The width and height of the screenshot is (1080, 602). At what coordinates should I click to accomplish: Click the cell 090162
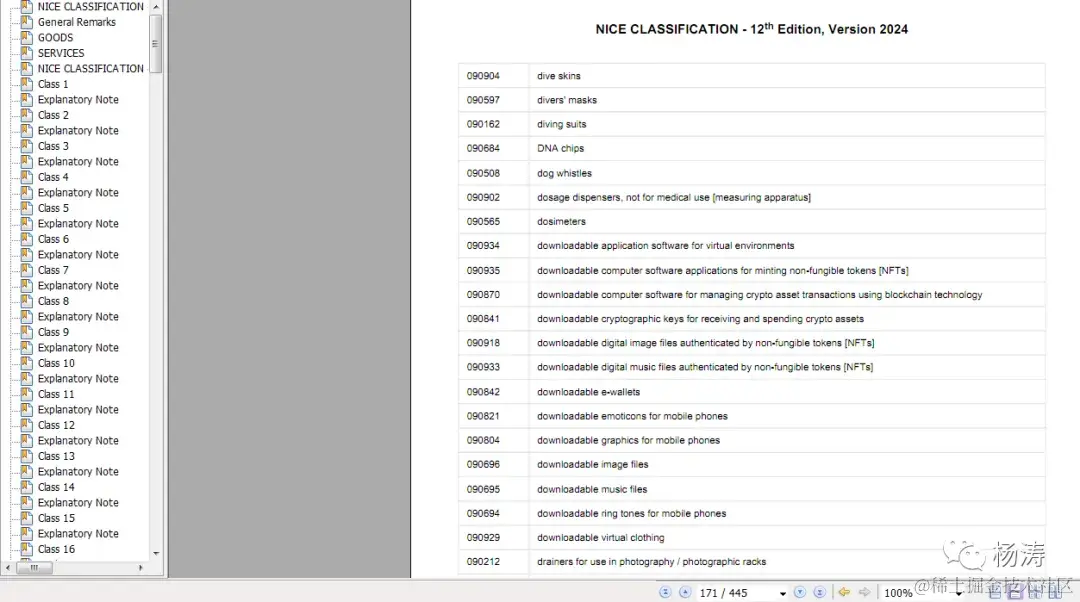click(x=483, y=124)
